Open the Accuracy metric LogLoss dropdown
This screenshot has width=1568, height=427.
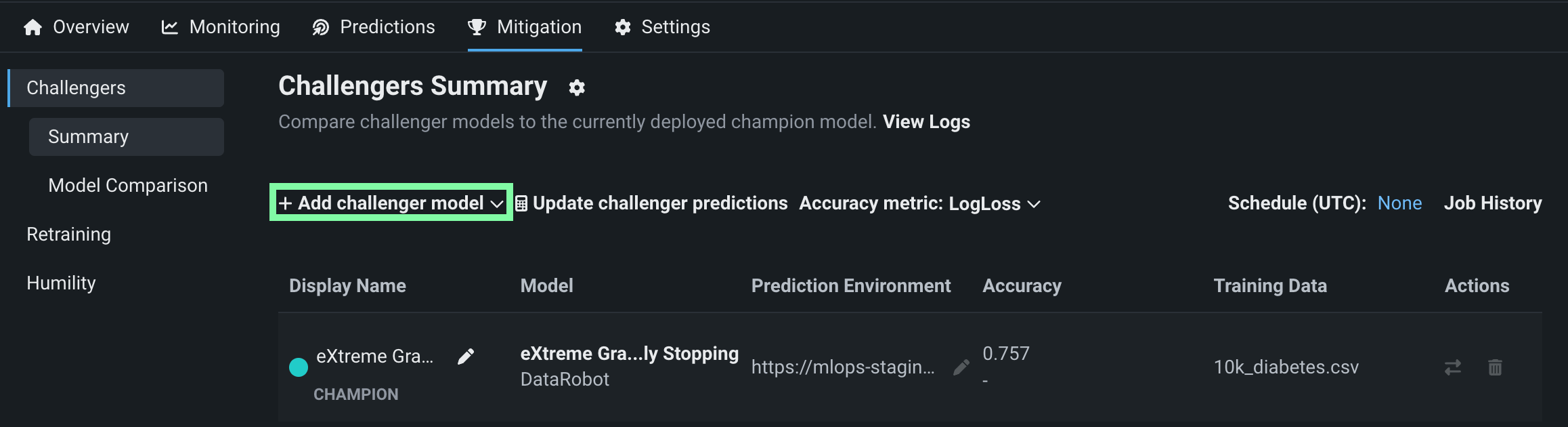(919, 203)
